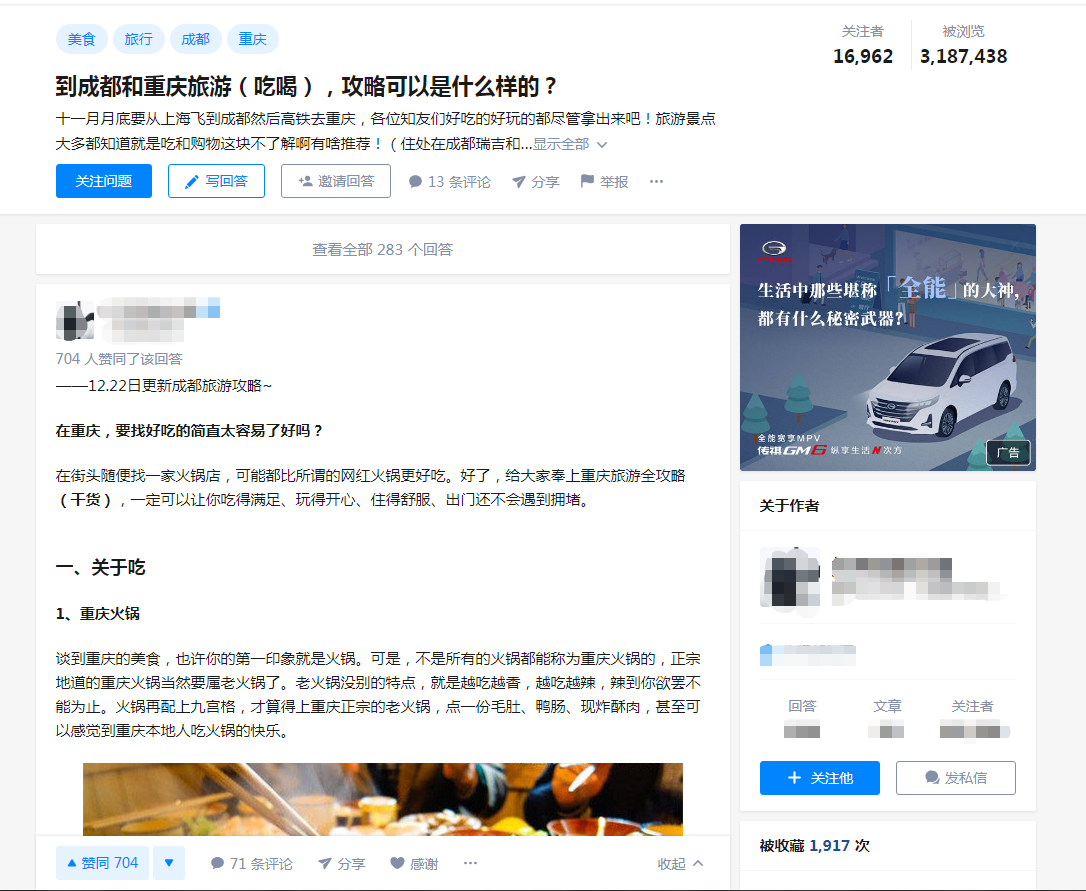Click the 发私信 message icon
The width and height of the screenshot is (1086, 891).
click(x=931, y=778)
